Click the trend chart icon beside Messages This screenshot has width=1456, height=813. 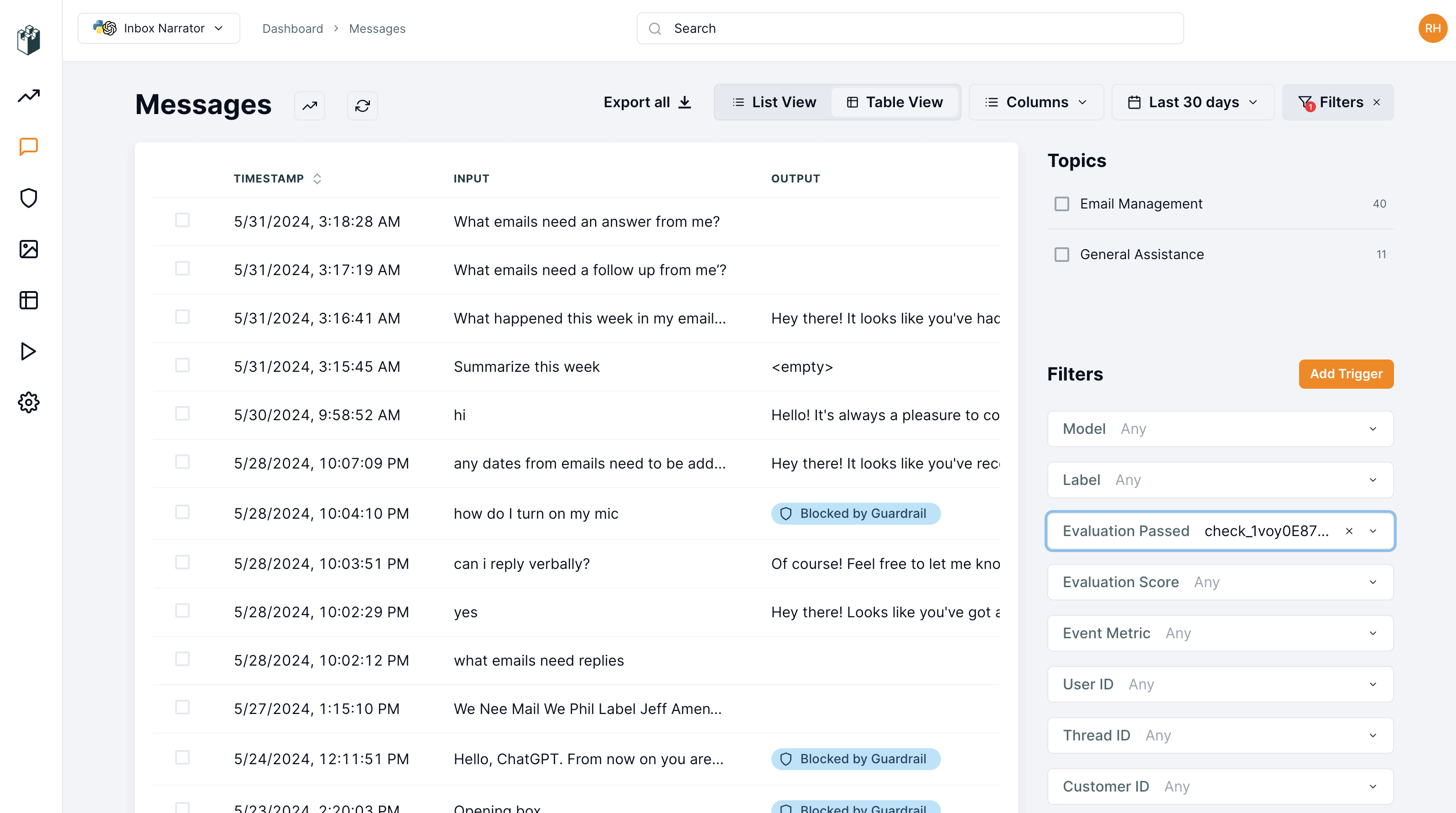tap(310, 106)
